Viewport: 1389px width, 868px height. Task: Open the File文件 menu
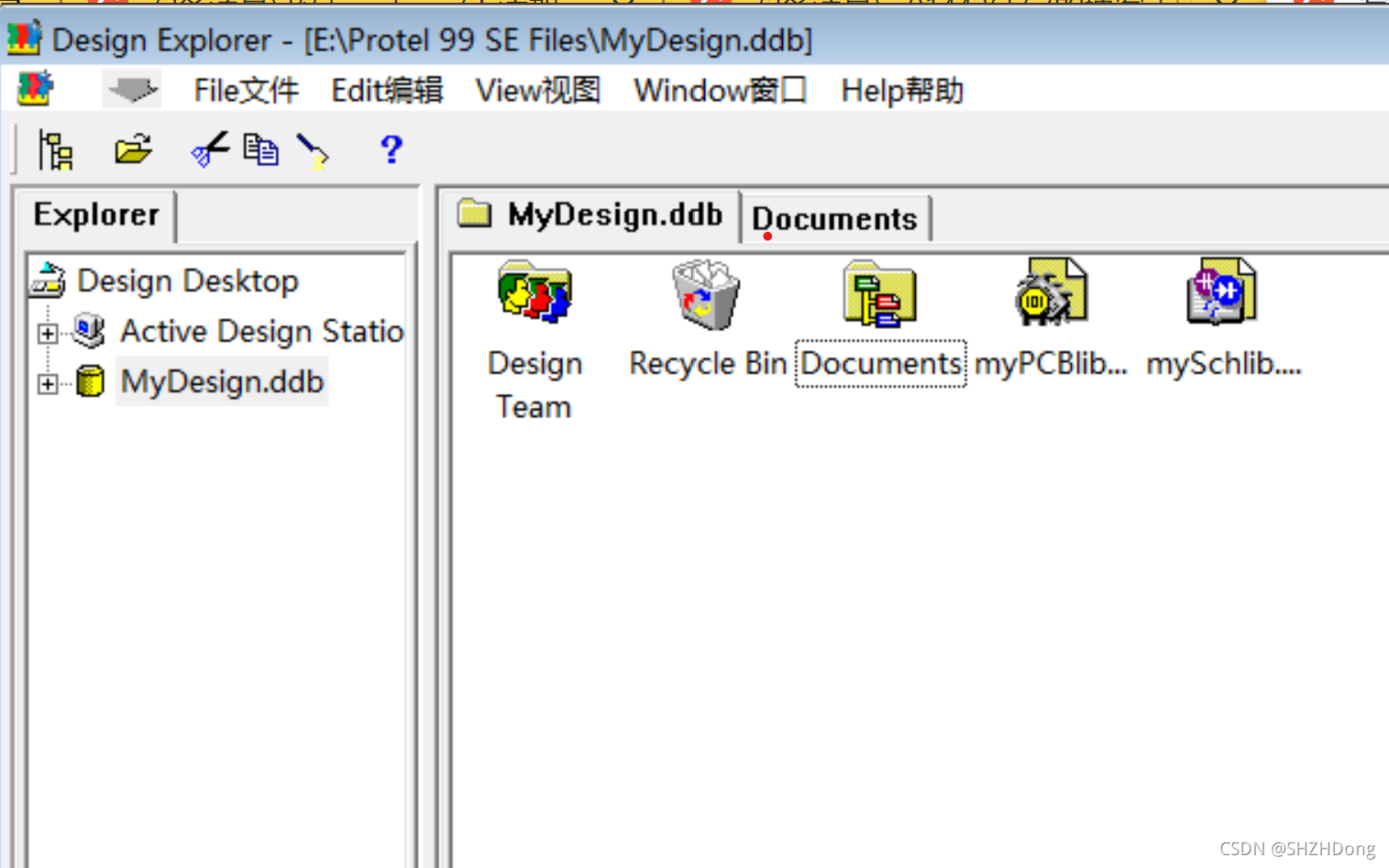pyautogui.click(x=246, y=91)
